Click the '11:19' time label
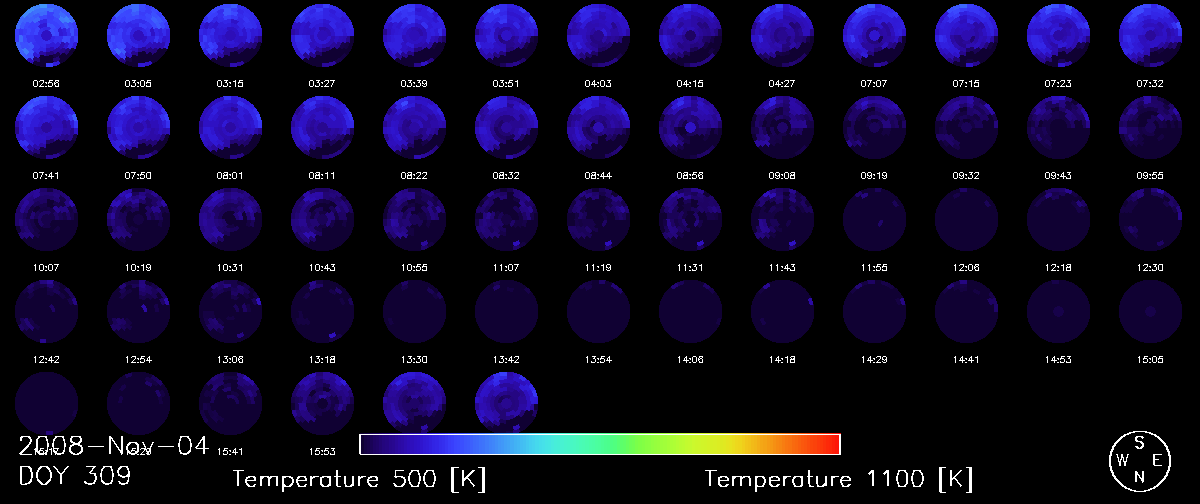Viewport: 1200px width, 504px height. 598,268
